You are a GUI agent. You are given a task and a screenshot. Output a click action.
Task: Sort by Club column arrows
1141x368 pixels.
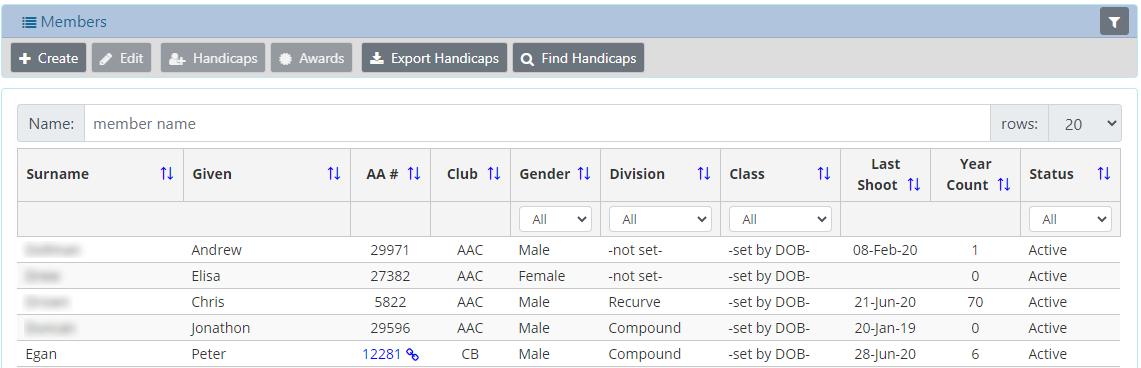coord(494,174)
